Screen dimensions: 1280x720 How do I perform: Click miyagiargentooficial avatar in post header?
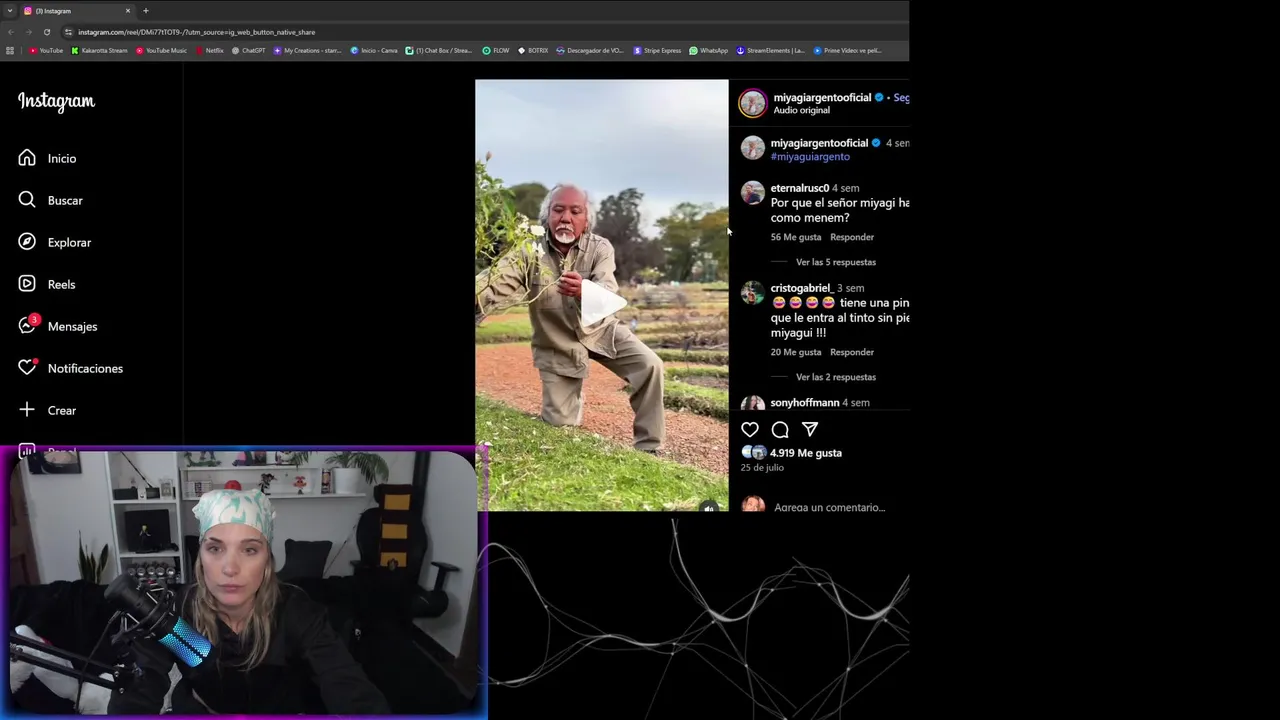pos(752,103)
